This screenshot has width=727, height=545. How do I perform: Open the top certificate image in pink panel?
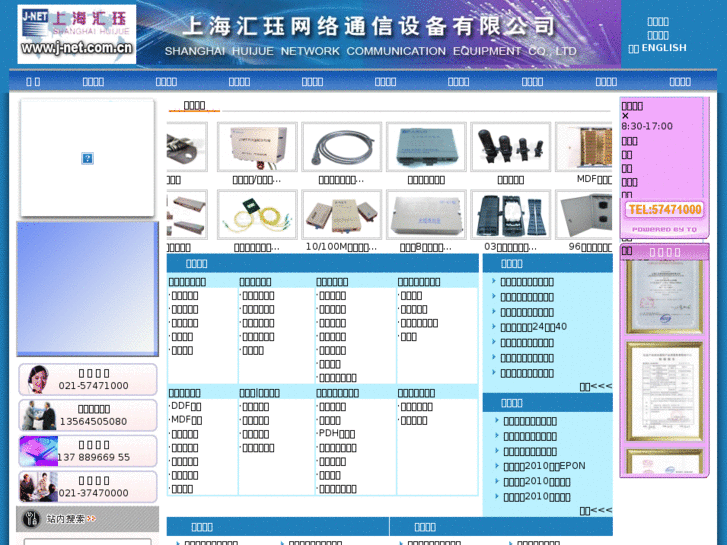(x=664, y=297)
